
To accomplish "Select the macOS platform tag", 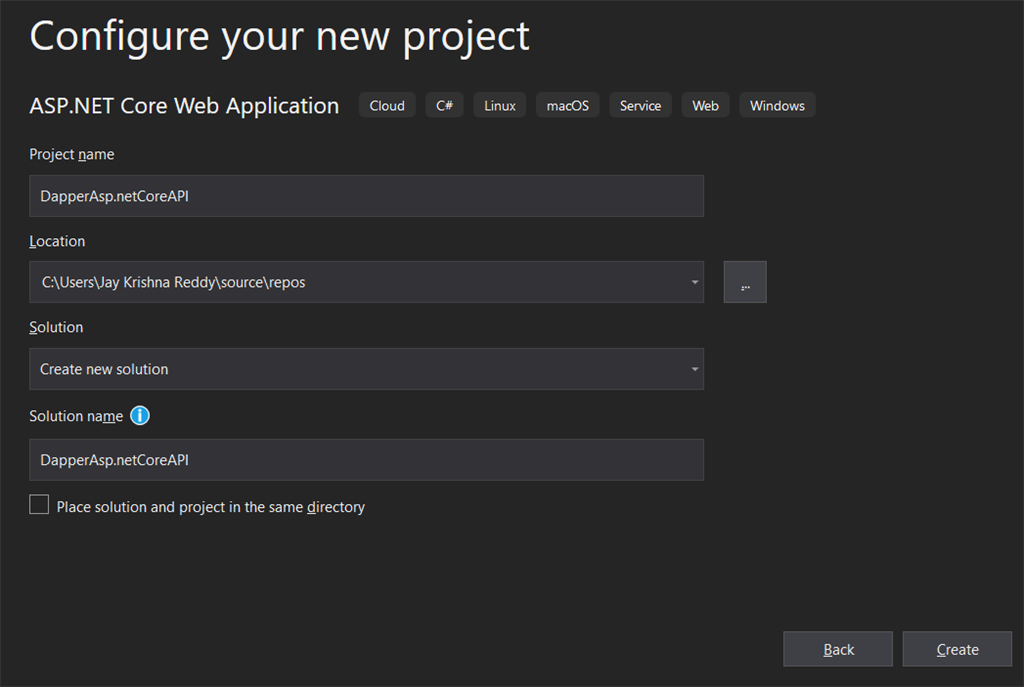I will 567,105.
